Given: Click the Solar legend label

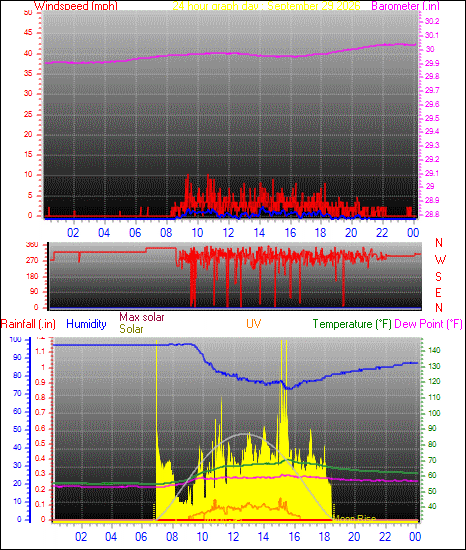Looking at the screenshot, I should [131, 329].
